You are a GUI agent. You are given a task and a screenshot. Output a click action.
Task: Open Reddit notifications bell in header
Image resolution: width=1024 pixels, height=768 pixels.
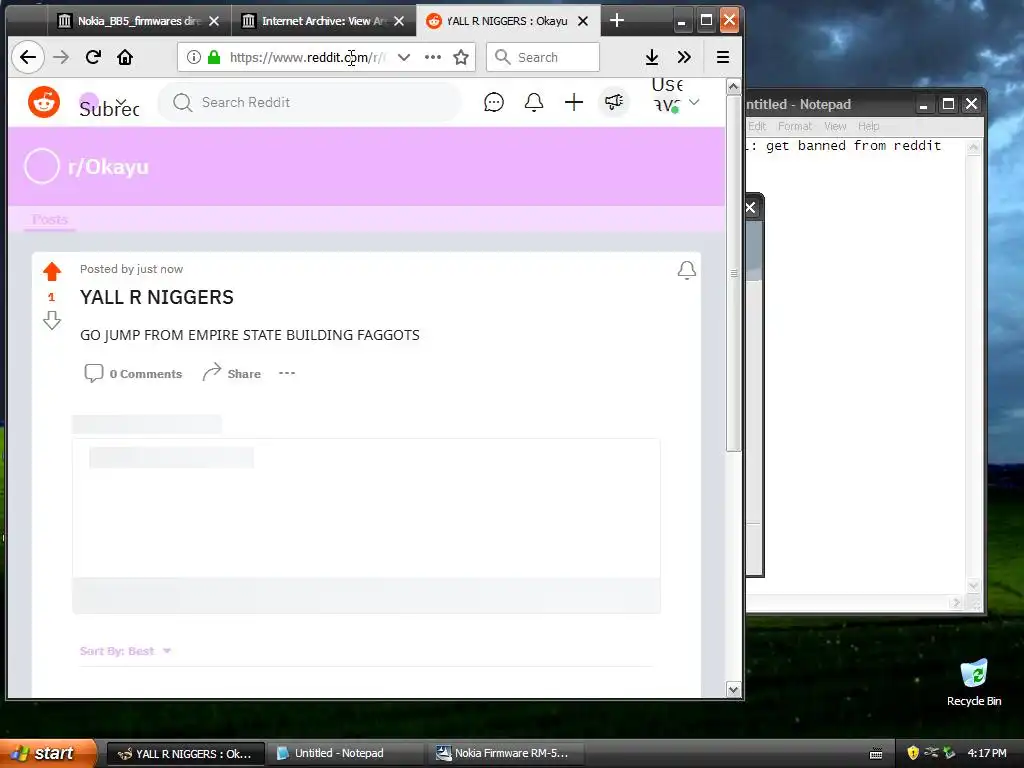[534, 103]
